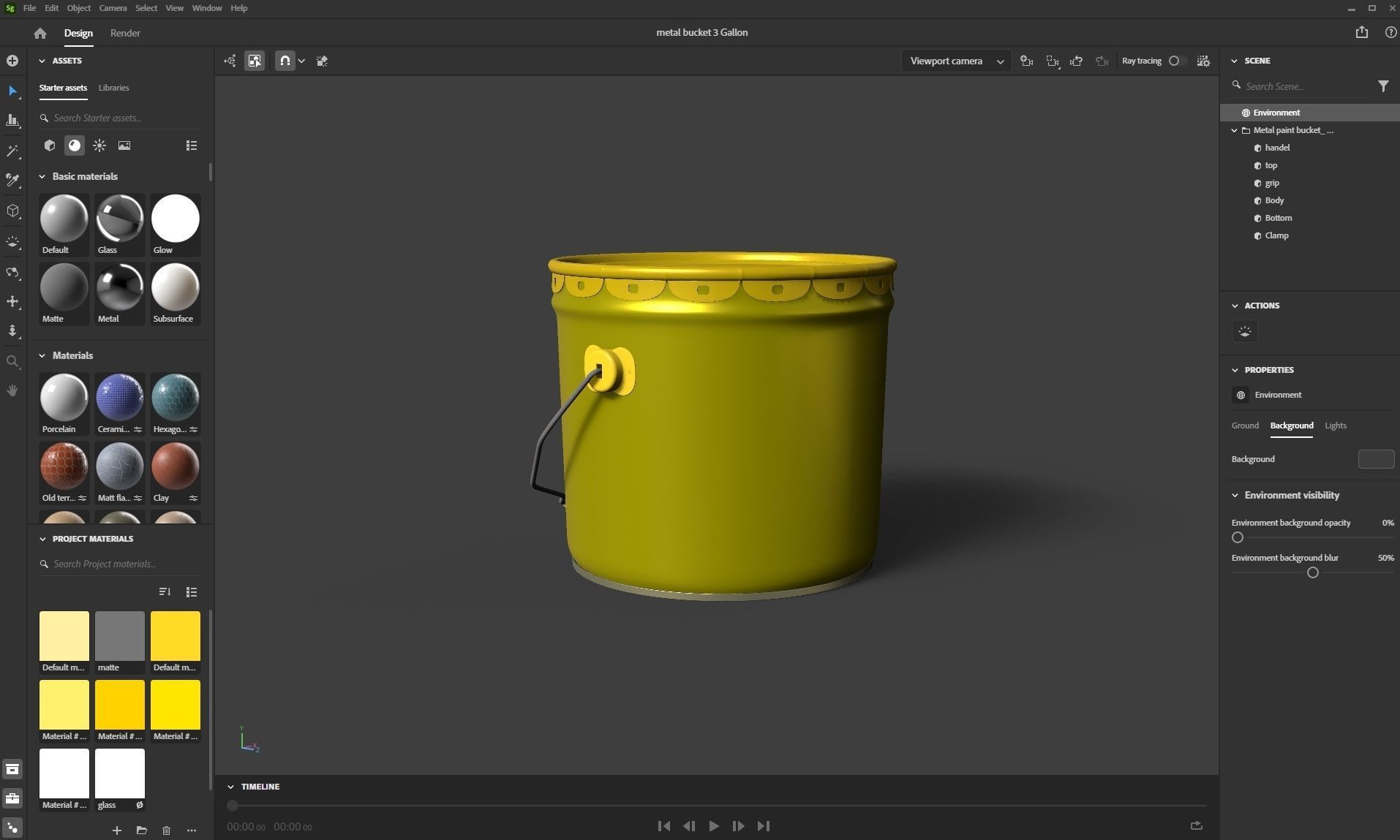Filter starter assets by models
This screenshot has height=840, width=1400.
tap(50, 145)
